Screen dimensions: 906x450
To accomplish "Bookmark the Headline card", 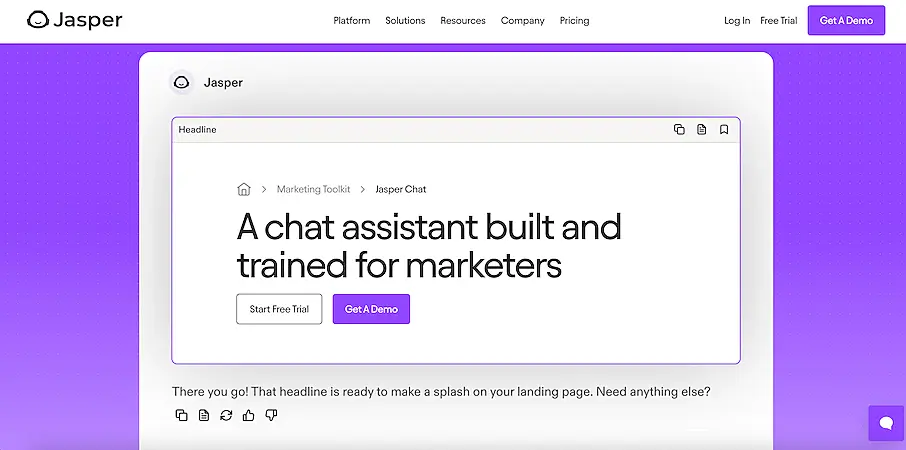I will (x=723, y=129).
